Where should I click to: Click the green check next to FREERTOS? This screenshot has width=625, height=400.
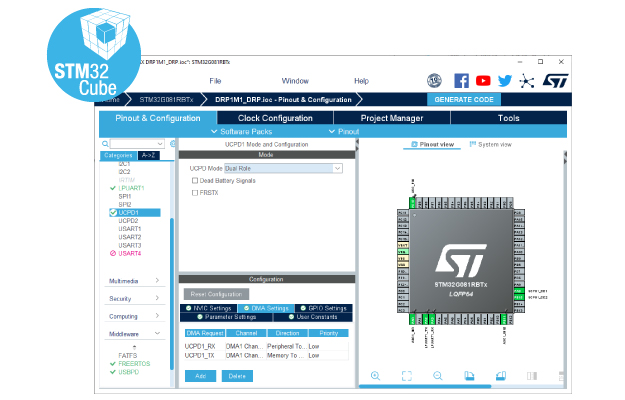(x=113, y=364)
